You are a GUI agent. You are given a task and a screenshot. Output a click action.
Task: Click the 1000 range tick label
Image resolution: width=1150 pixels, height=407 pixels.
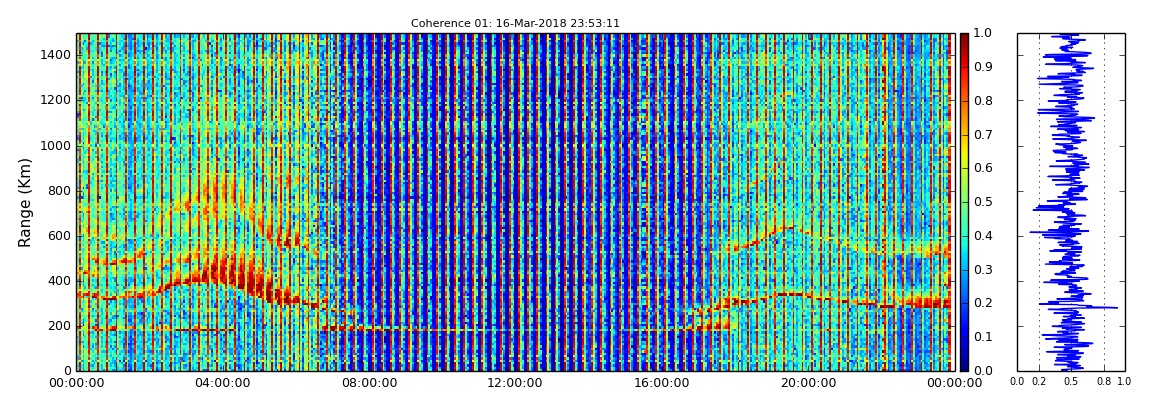tap(56, 145)
